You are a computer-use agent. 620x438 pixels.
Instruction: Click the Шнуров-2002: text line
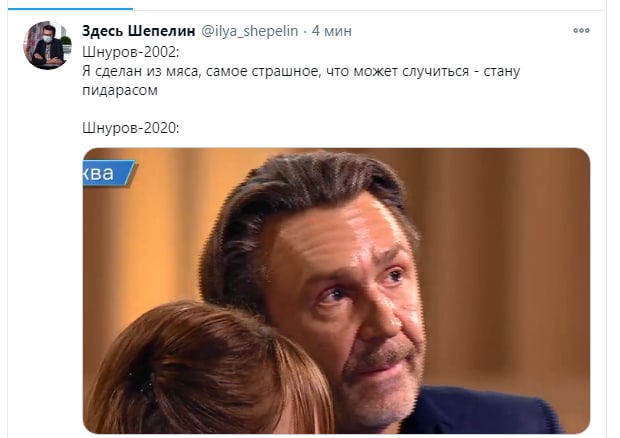(x=130, y=52)
